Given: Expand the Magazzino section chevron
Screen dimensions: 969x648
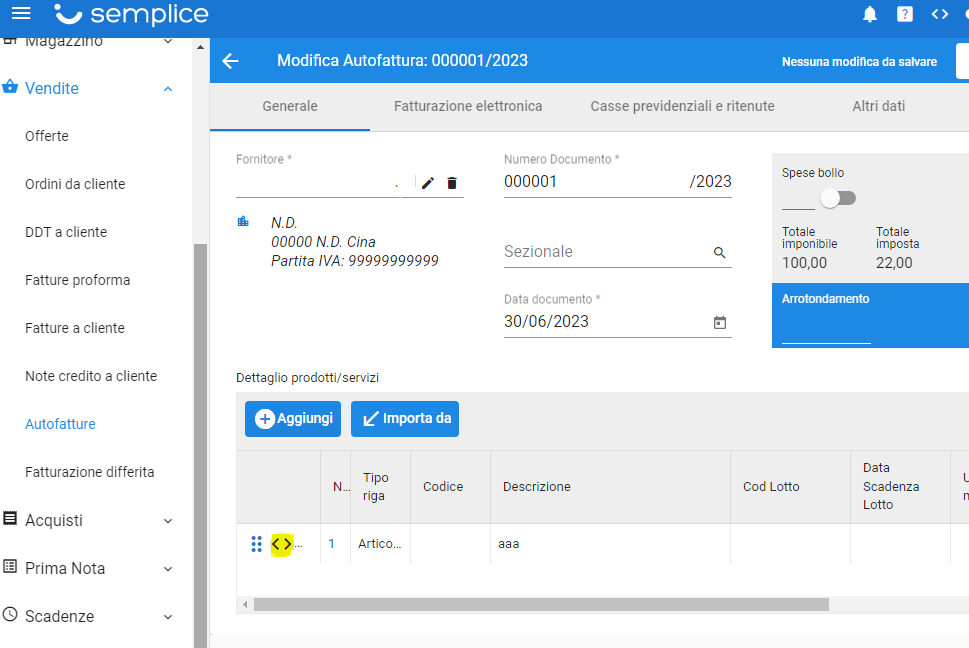Looking at the screenshot, I should (168, 42).
